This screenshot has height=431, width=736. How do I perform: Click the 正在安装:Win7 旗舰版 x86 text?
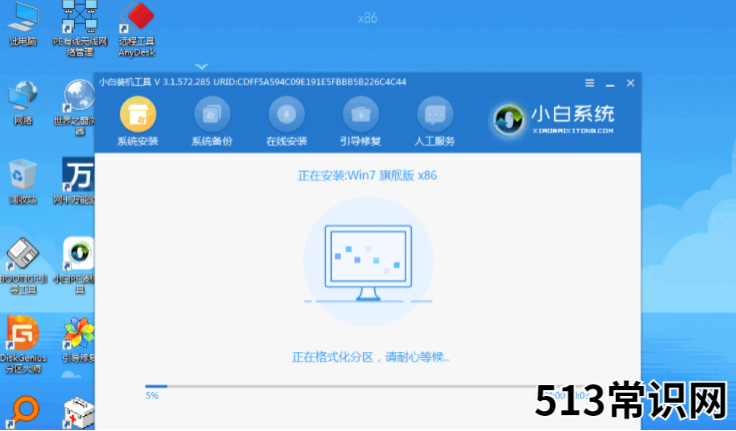[x=368, y=176]
